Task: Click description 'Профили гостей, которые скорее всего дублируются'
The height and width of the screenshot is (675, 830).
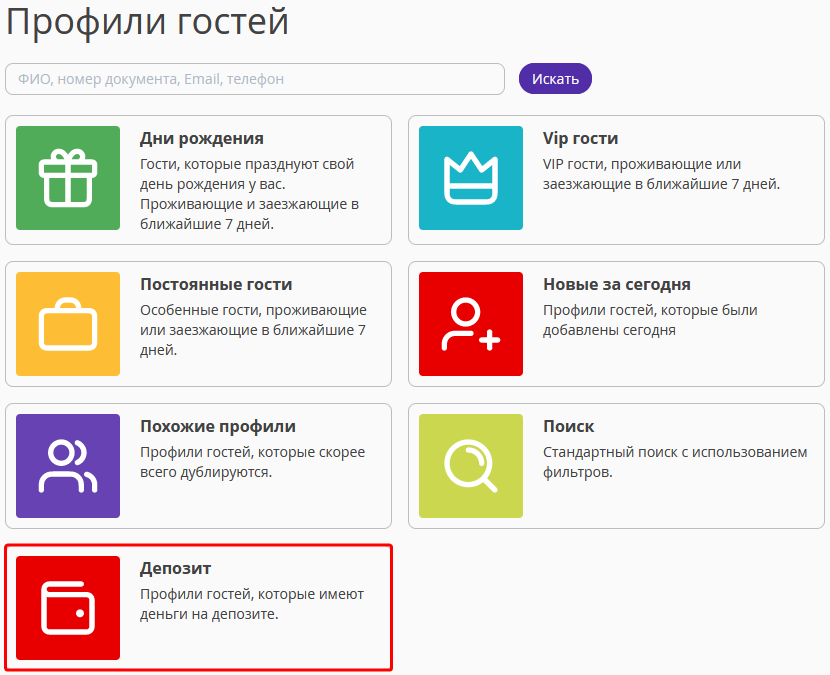Action: [252, 462]
